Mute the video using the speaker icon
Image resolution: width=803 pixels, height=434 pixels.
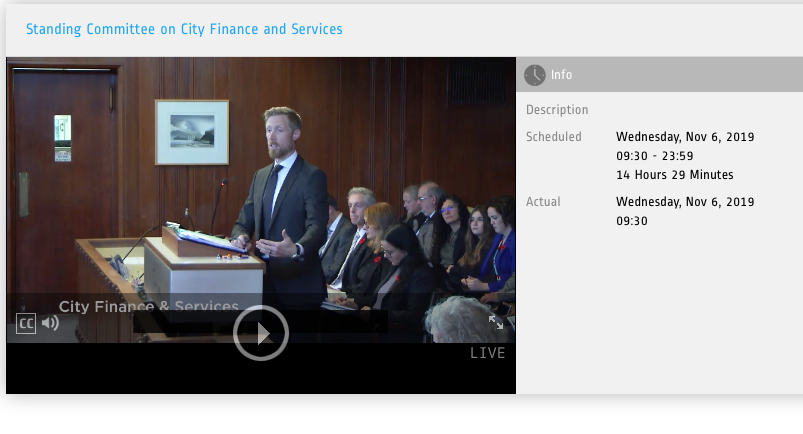(x=50, y=323)
